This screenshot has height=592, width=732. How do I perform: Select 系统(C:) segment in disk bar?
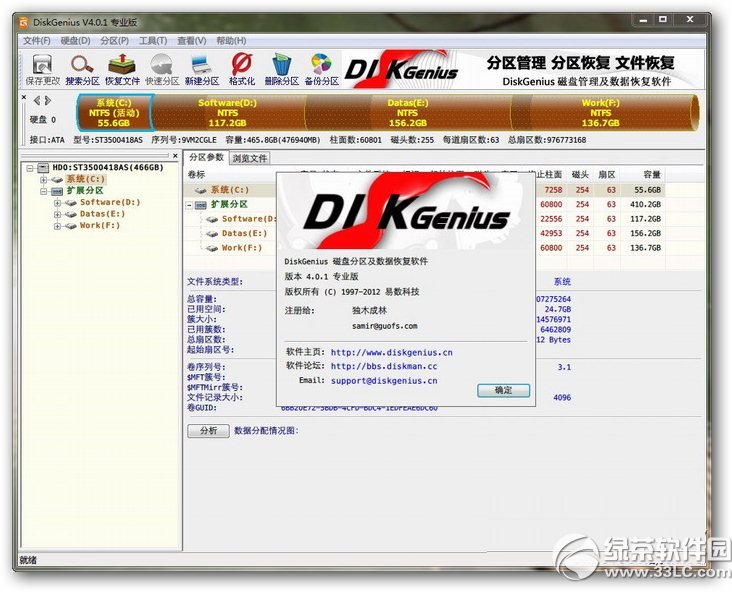[x=114, y=113]
